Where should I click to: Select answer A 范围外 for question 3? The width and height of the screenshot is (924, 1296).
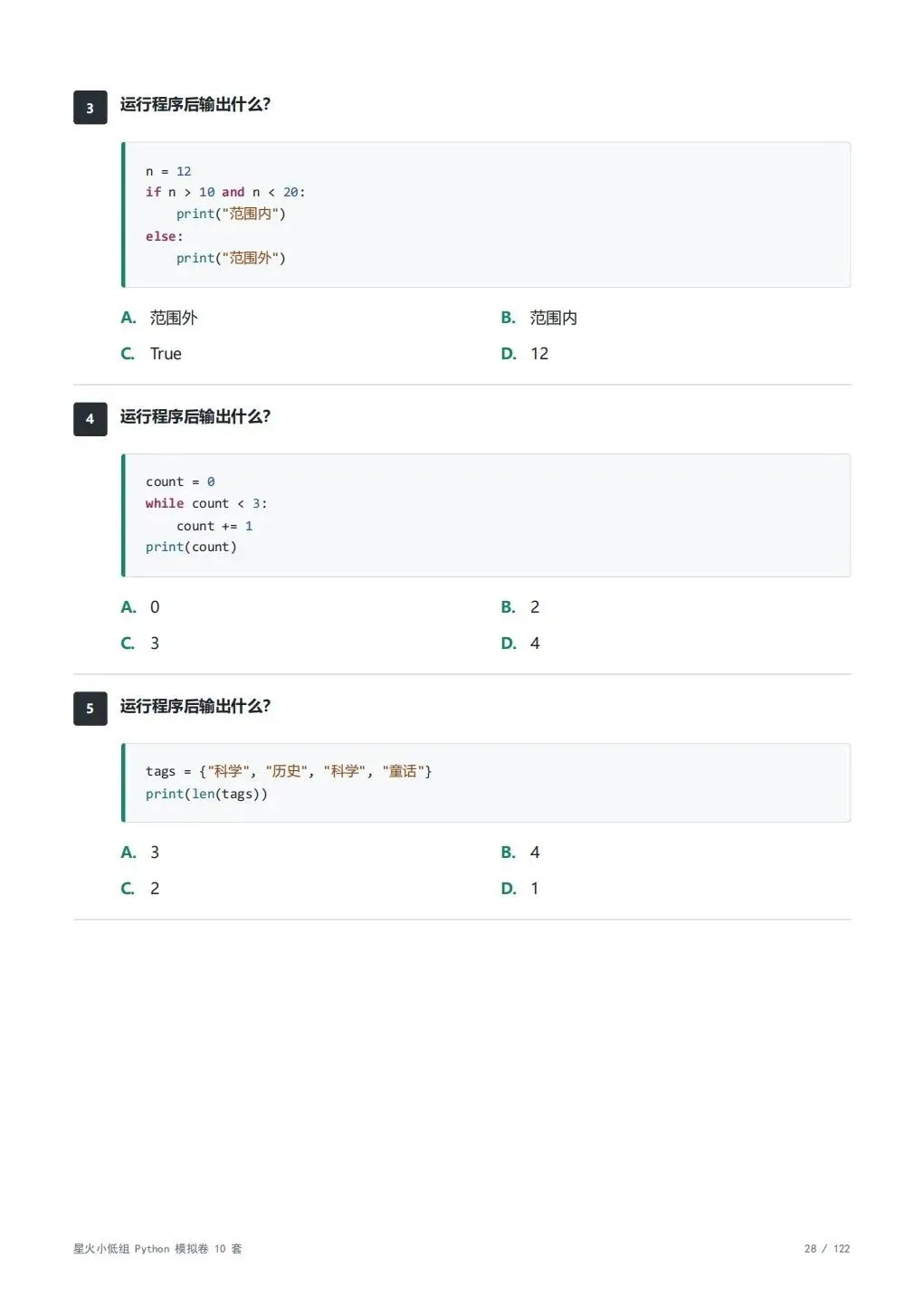point(159,318)
